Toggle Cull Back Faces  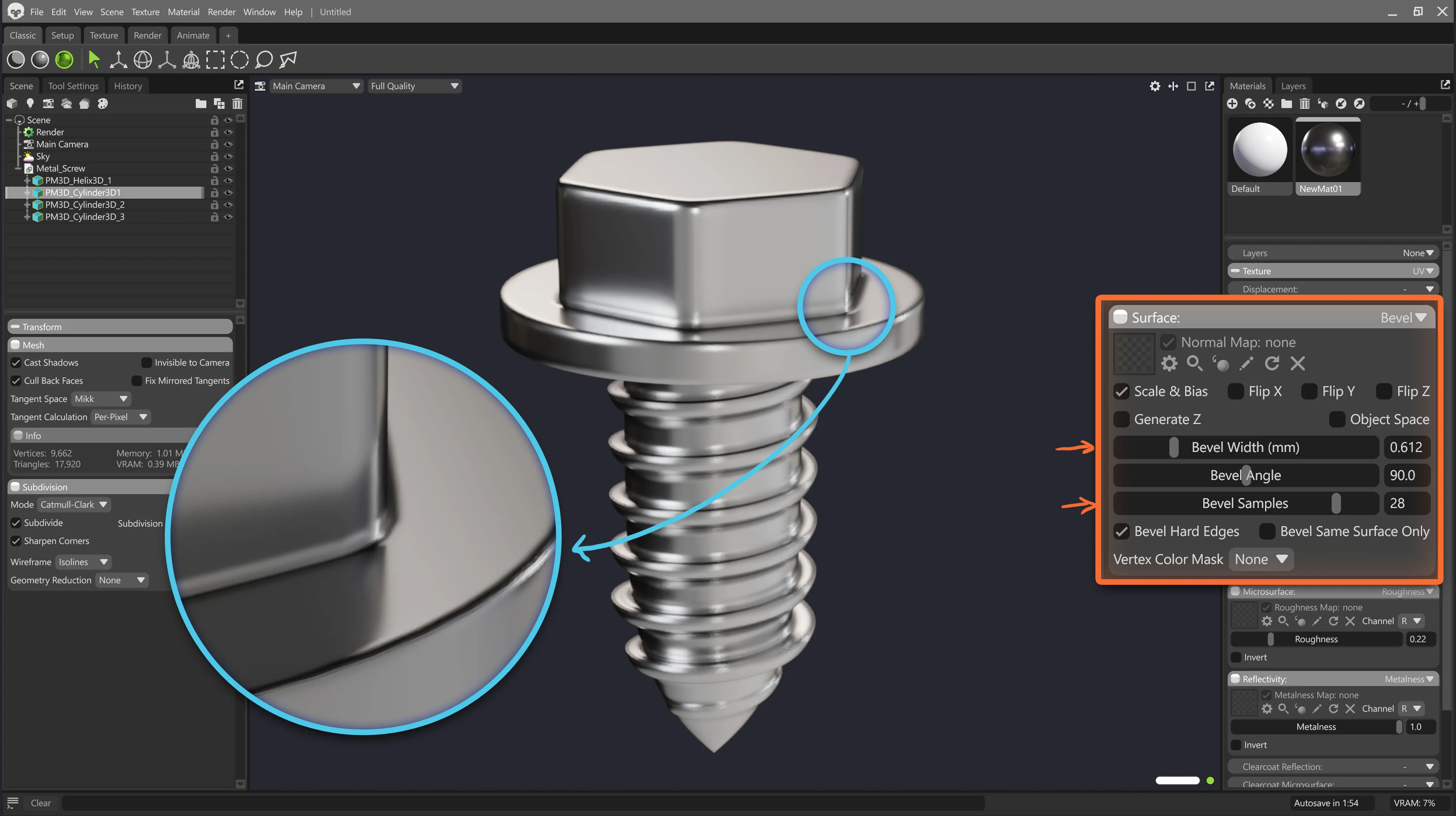(x=16, y=381)
